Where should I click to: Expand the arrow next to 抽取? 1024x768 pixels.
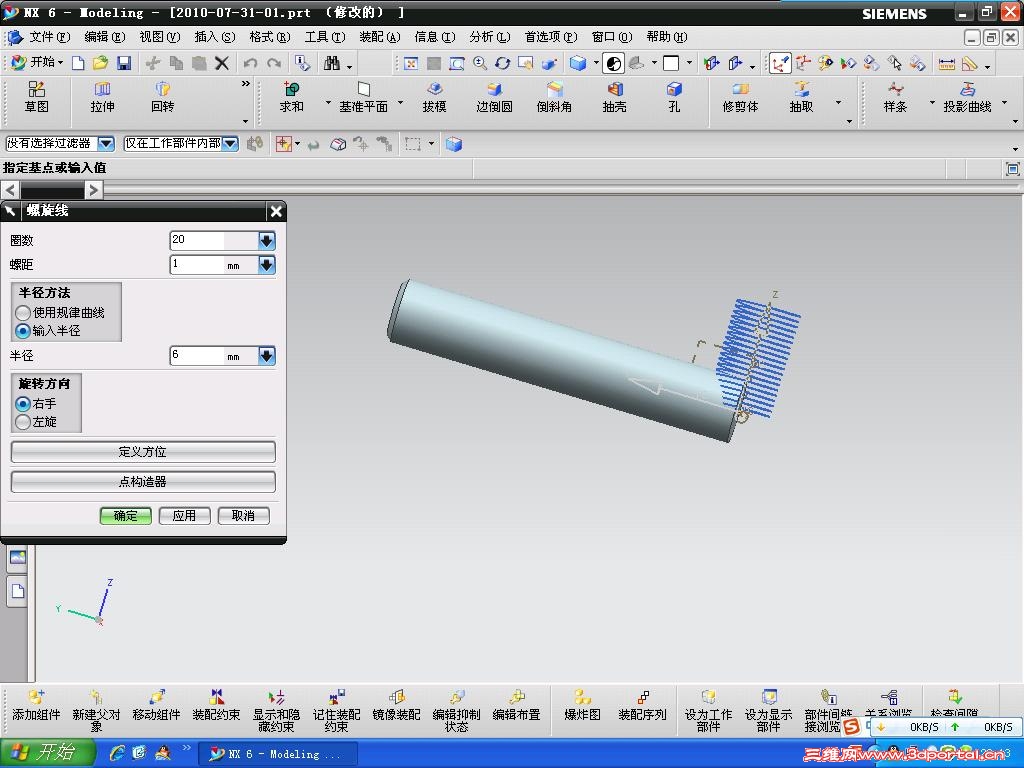pos(838,103)
